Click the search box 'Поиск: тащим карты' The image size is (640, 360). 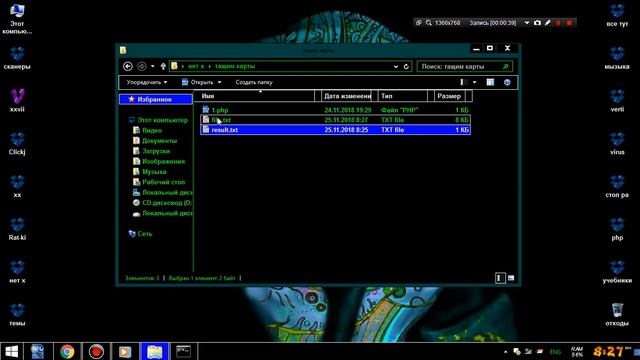[464, 66]
